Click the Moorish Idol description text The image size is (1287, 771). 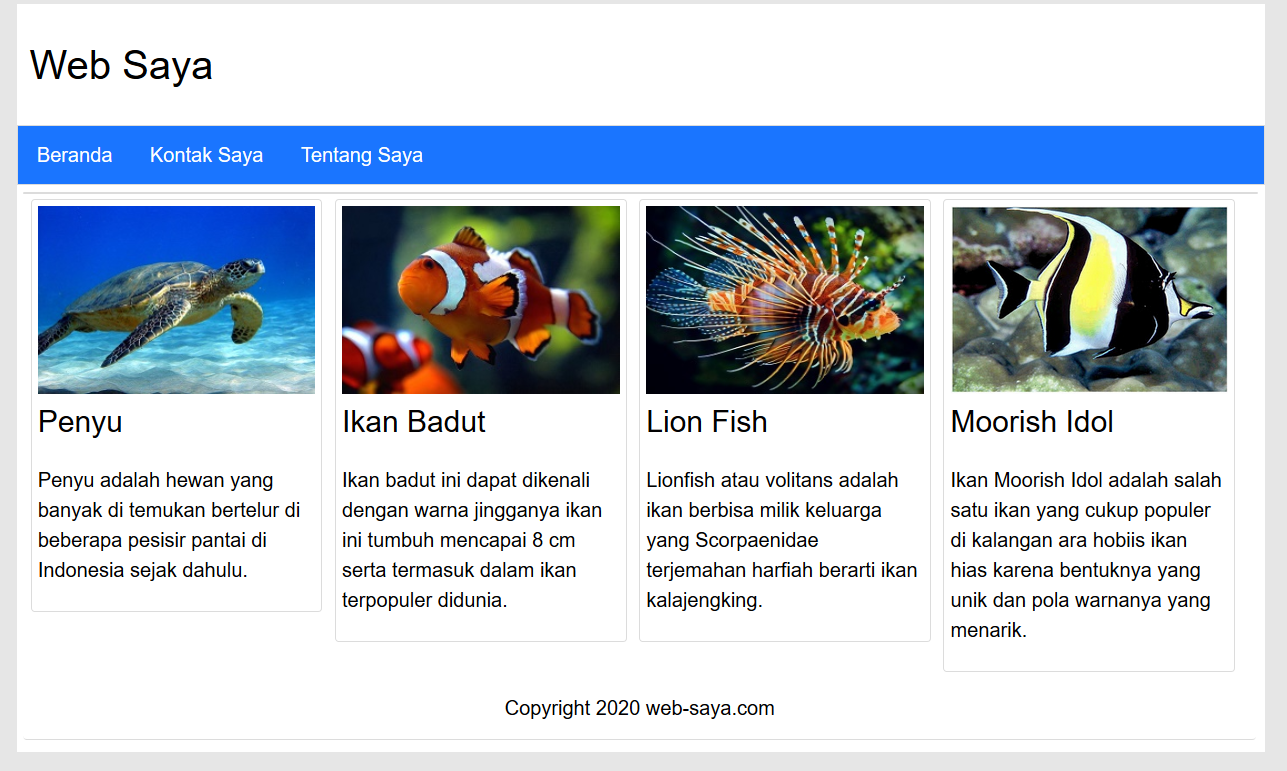(x=1085, y=555)
